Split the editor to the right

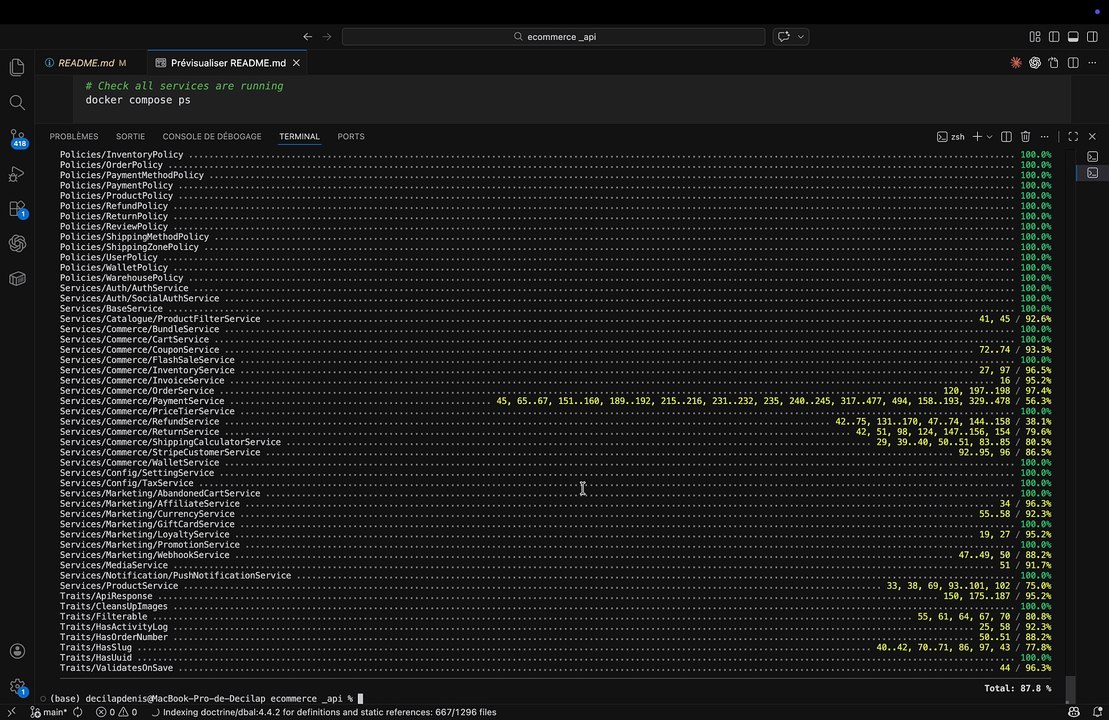click(x=1073, y=63)
